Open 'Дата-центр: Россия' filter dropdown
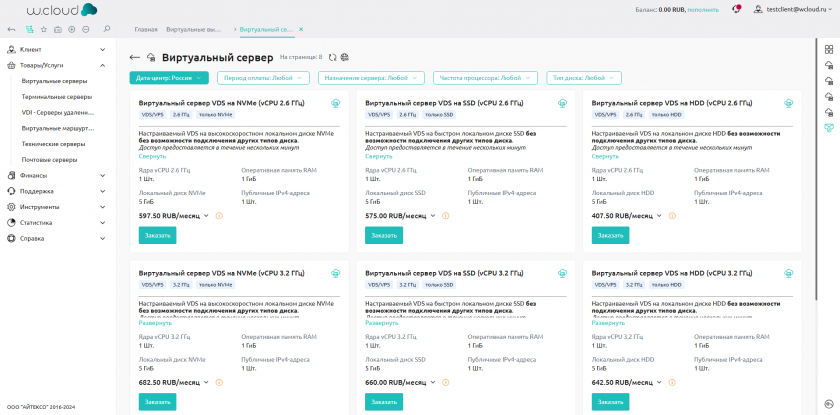Viewport: 840px width, 415px height. (x=169, y=77)
